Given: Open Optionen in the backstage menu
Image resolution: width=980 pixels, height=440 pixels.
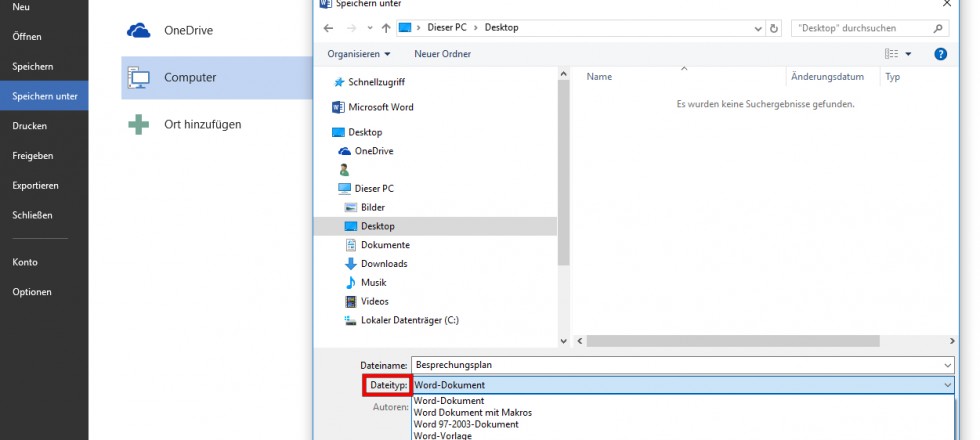Looking at the screenshot, I should coord(44,292).
